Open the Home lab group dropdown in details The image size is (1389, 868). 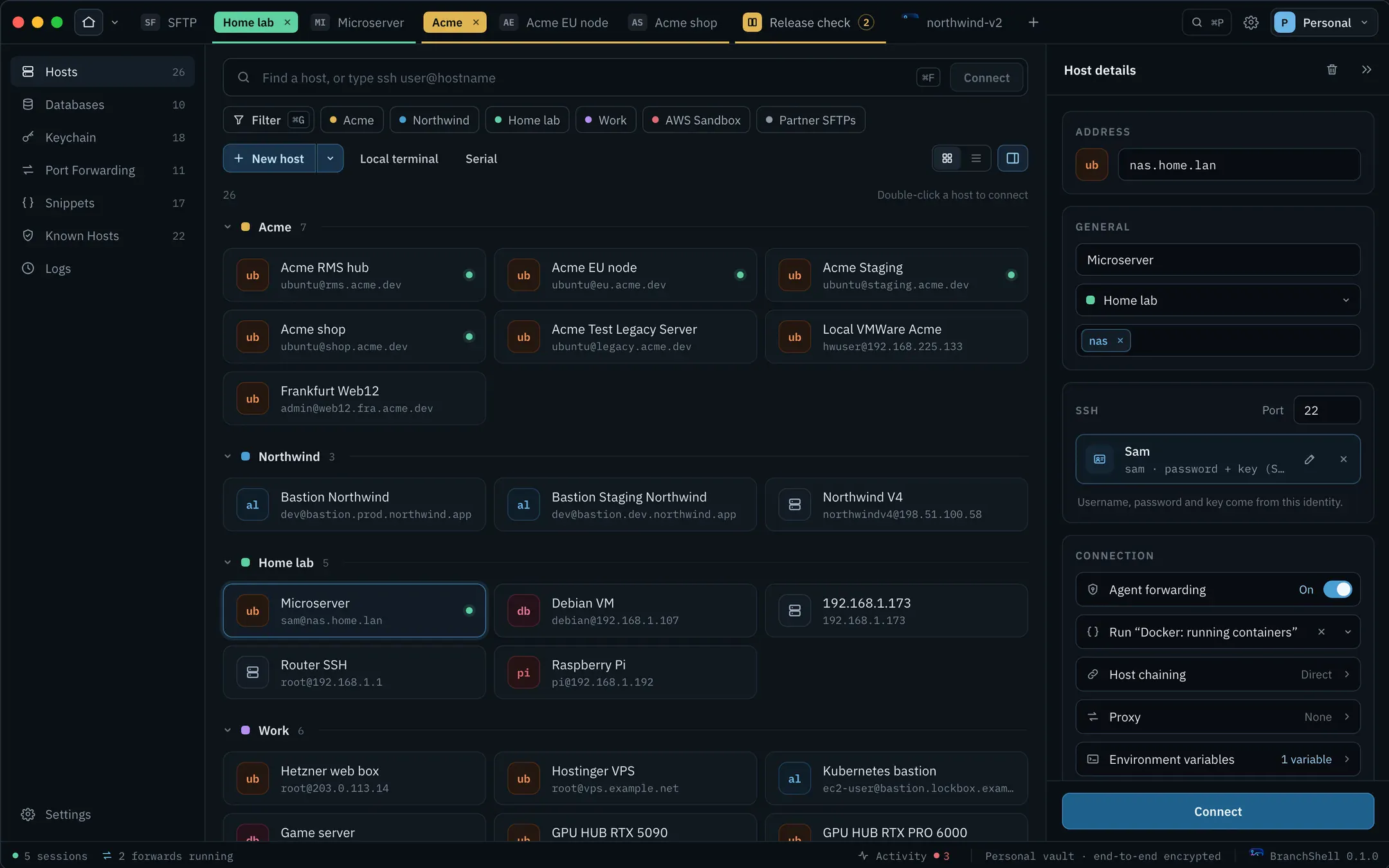click(x=1218, y=300)
